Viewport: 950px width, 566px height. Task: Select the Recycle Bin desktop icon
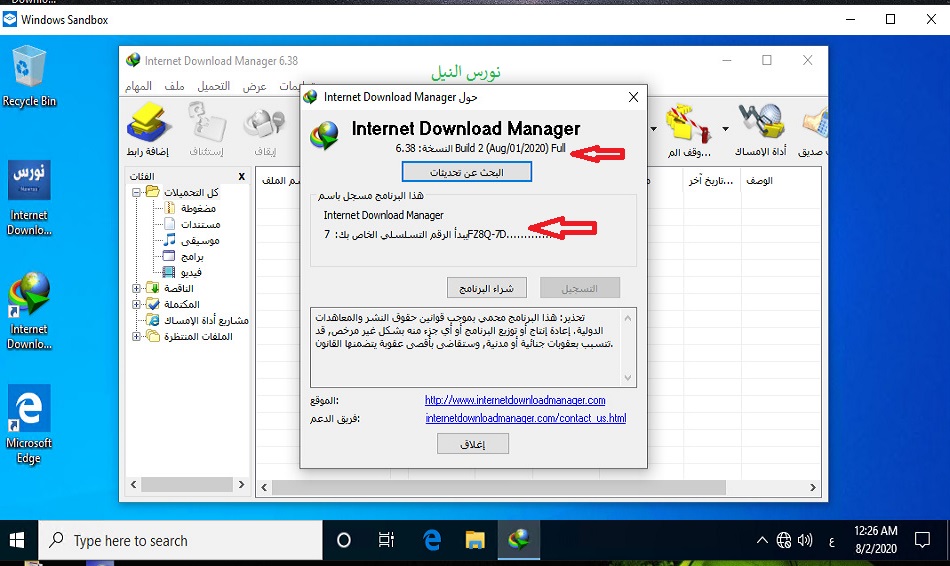(29, 76)
